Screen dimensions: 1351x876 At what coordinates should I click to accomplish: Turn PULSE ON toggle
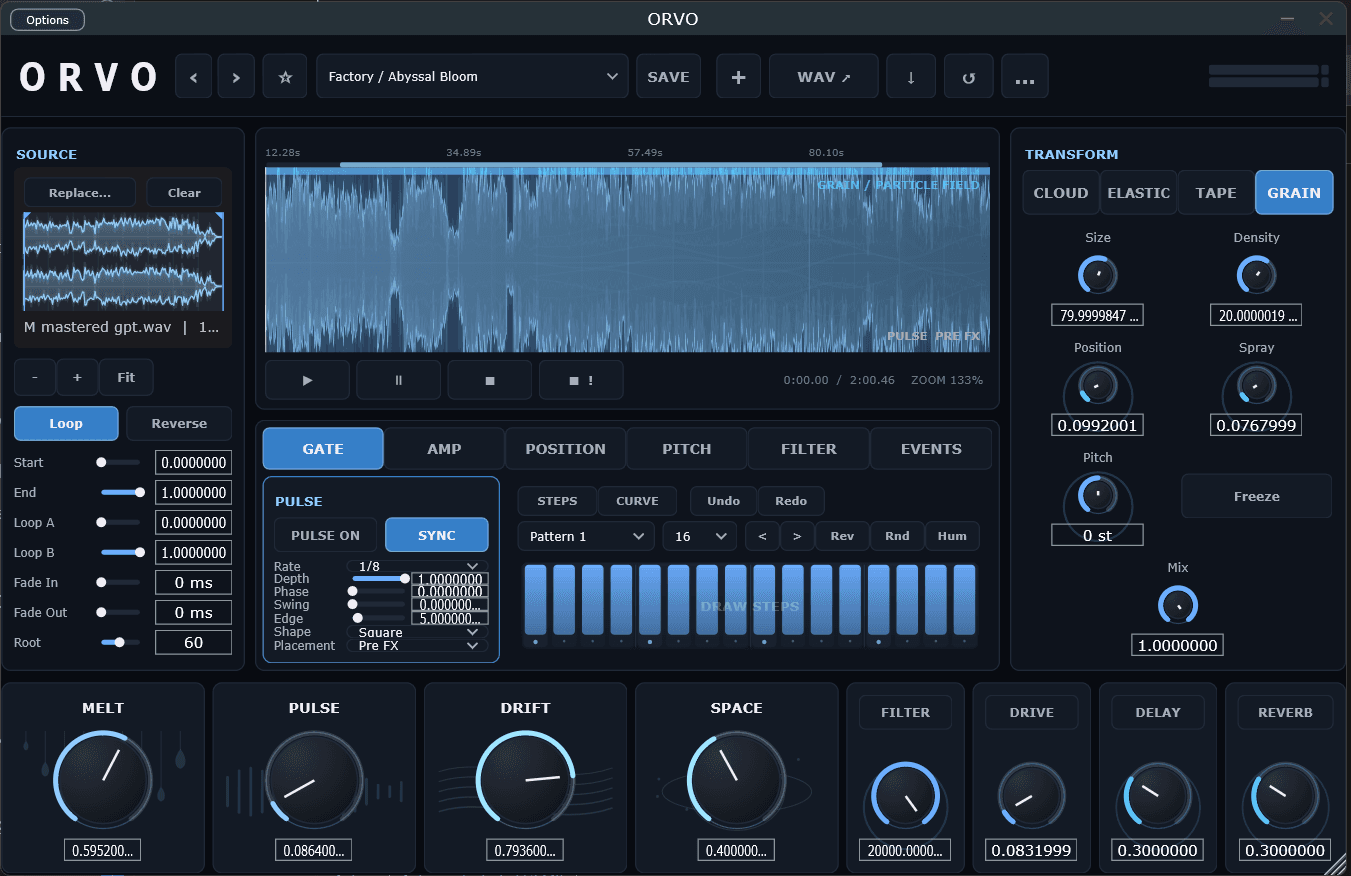pos(325,535)
